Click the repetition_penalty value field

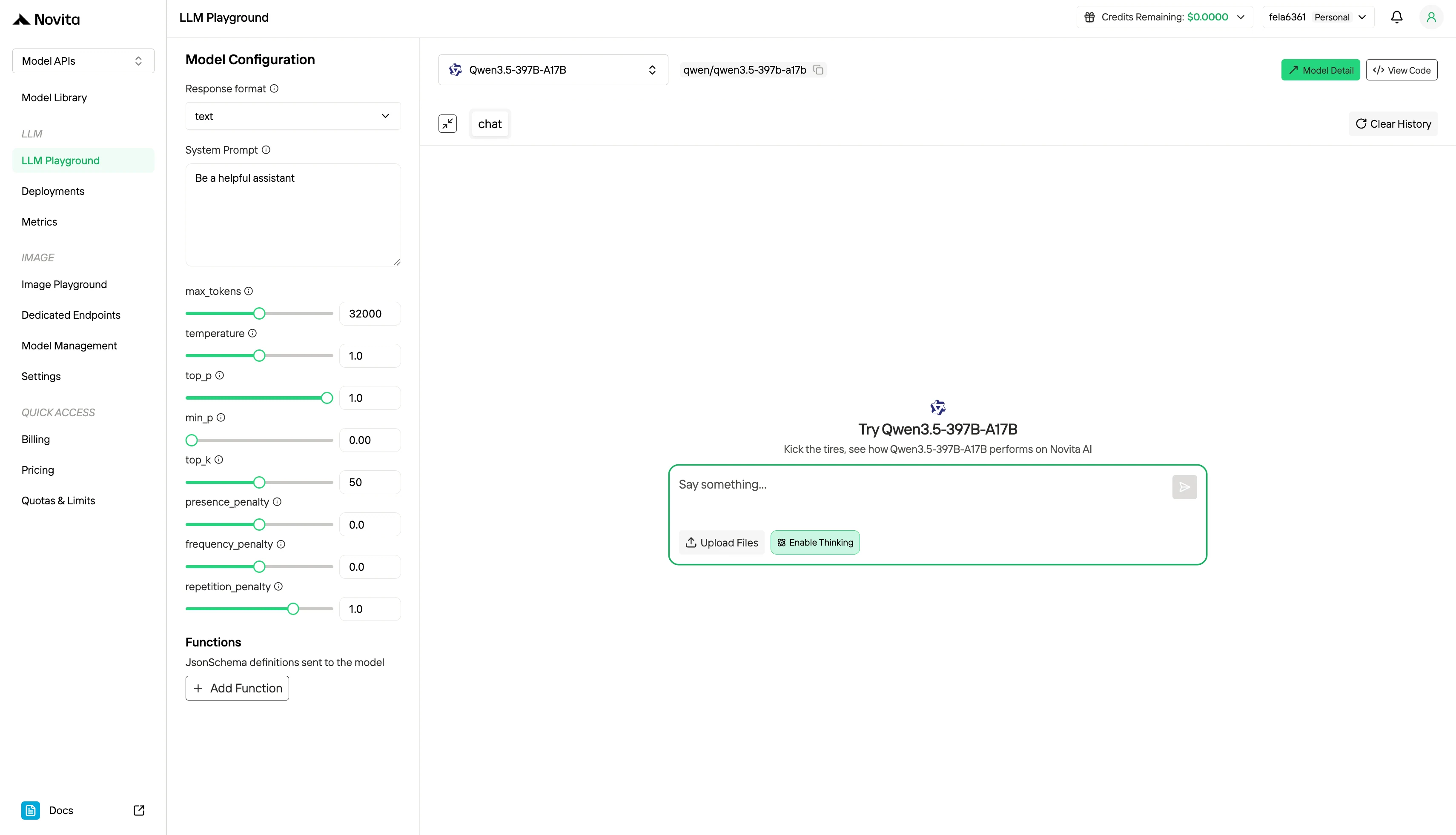tap(370, 609)
